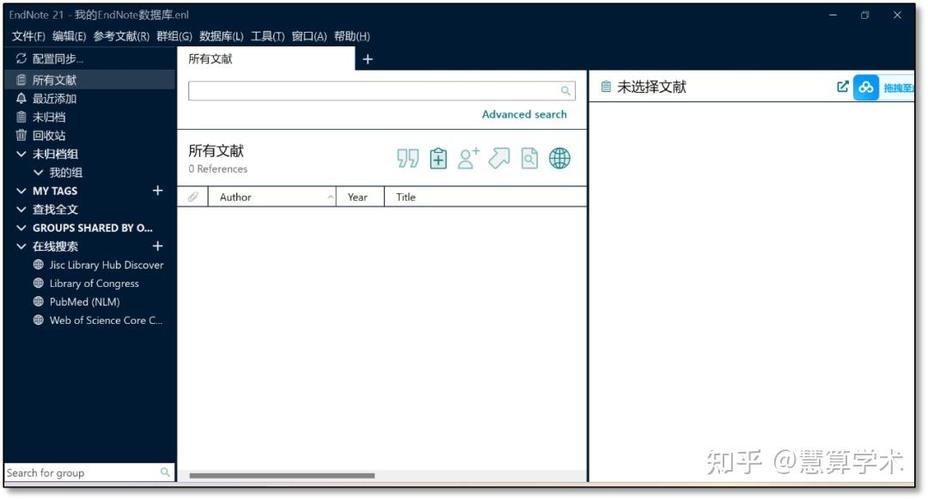Select the 所有文献 tab
Viewport: 928px width, 500px height.
(266, 59)
